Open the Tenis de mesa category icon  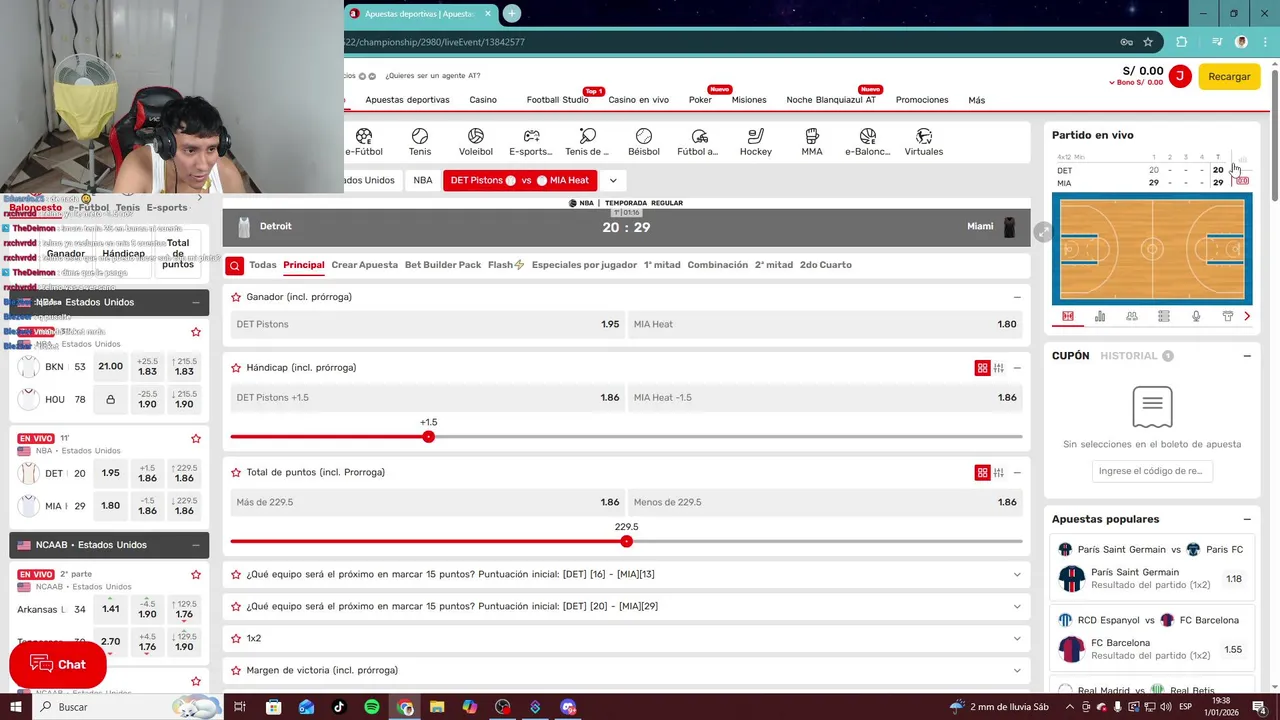tap(588, 136)
